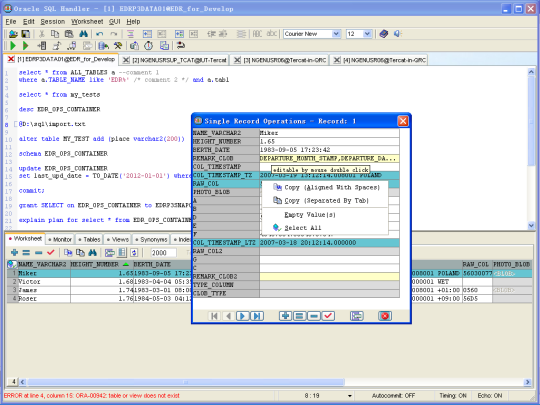Screen dimensions: 540x405
Task: Click the refresh icon in the grid toolbar
Action: pyautogui.click(x=134, y=252)
